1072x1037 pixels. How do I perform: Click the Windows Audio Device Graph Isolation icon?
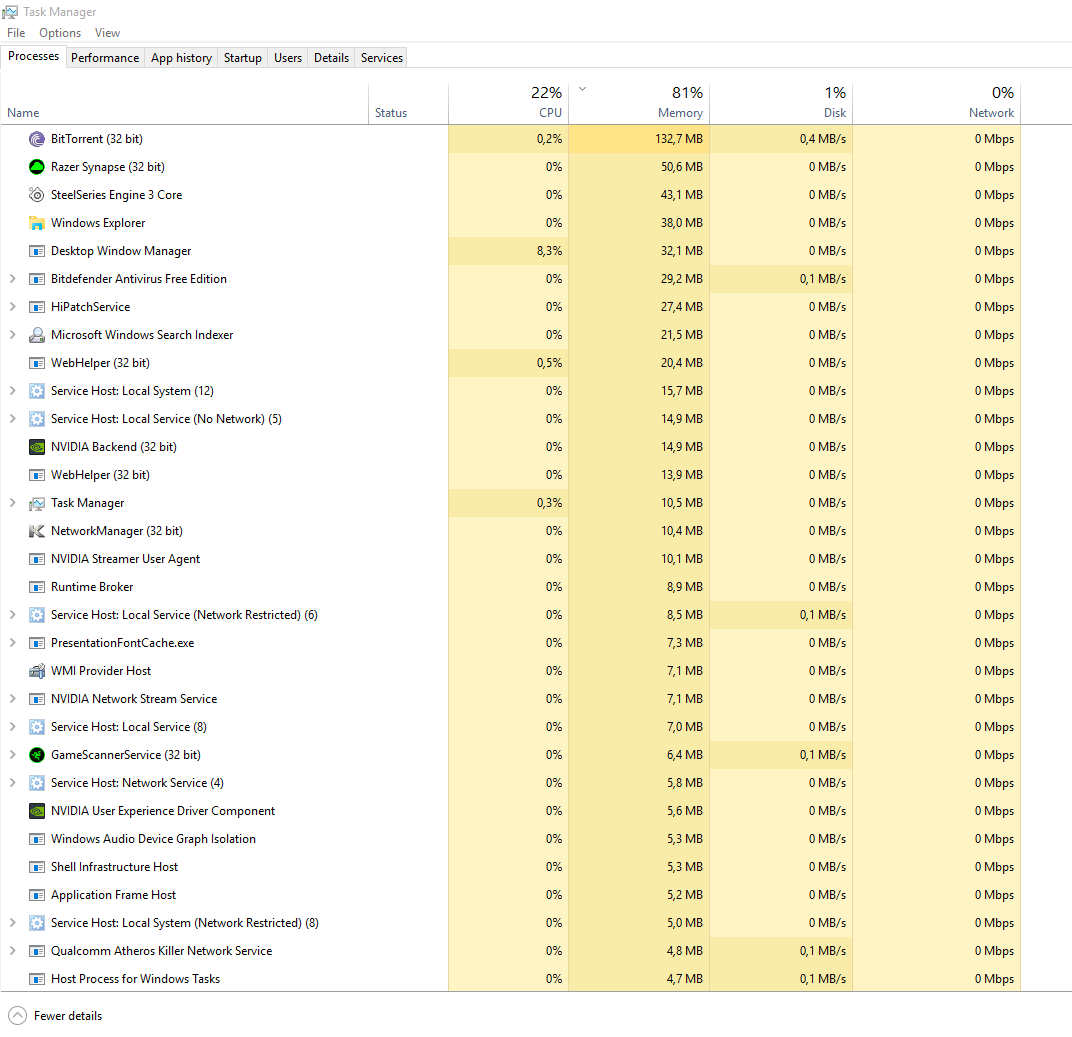[37, 840]
